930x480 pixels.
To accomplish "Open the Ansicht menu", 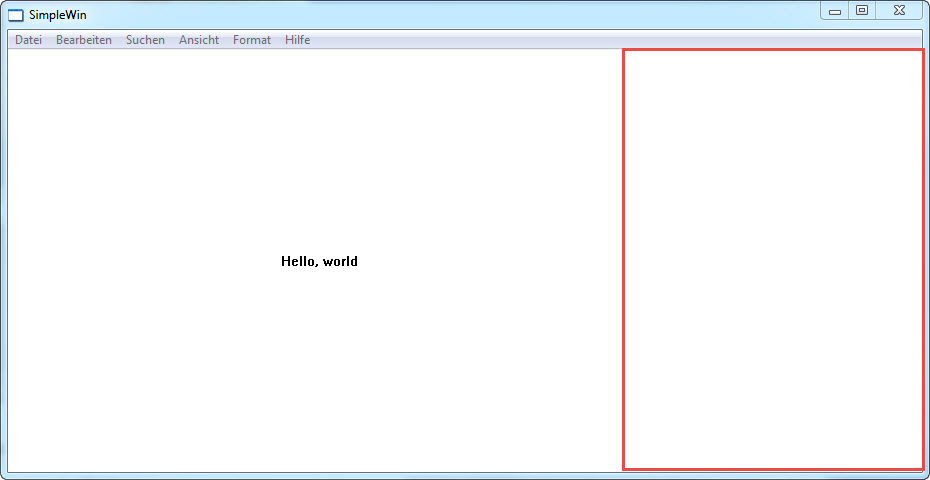I will [x=199, y=40].
